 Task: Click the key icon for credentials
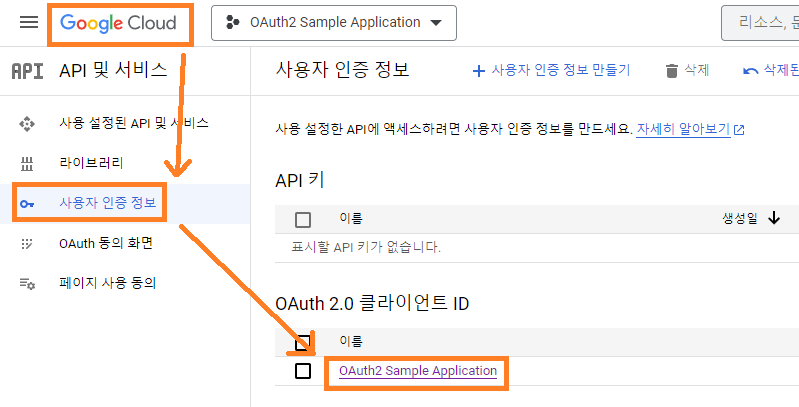coord(27,204)
